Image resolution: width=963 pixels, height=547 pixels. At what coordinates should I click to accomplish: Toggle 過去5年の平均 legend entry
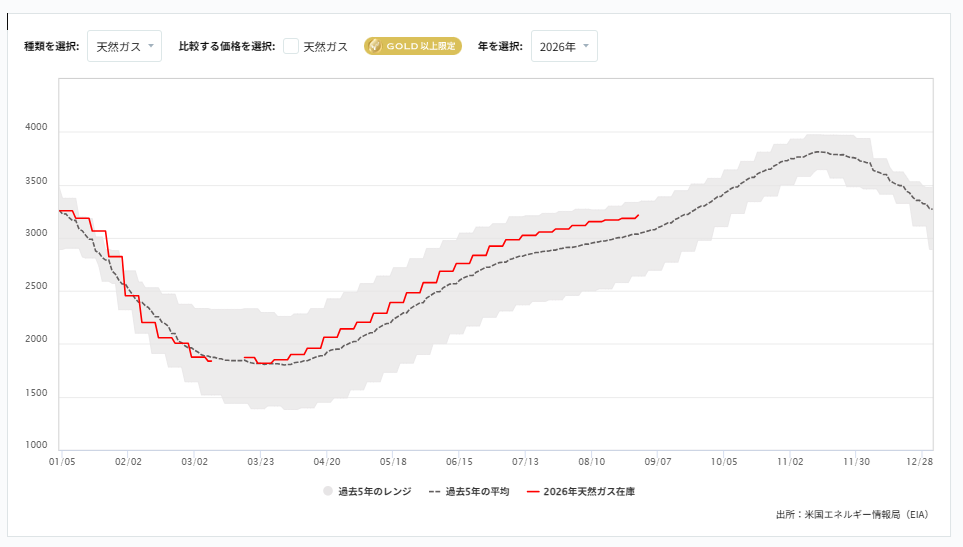click(469, 491)
